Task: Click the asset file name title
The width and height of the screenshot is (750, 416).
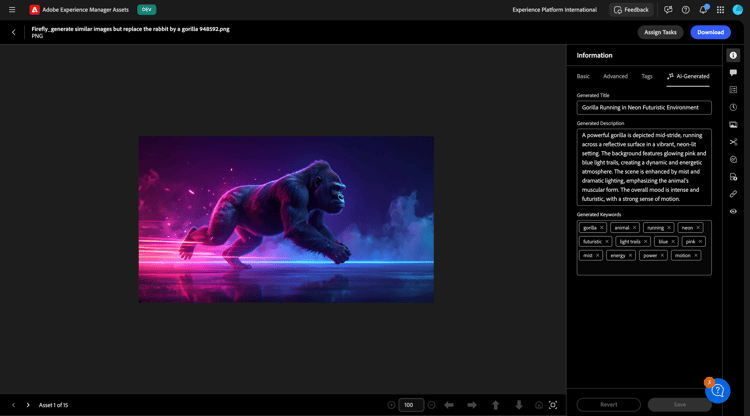Action: (131, 29)
